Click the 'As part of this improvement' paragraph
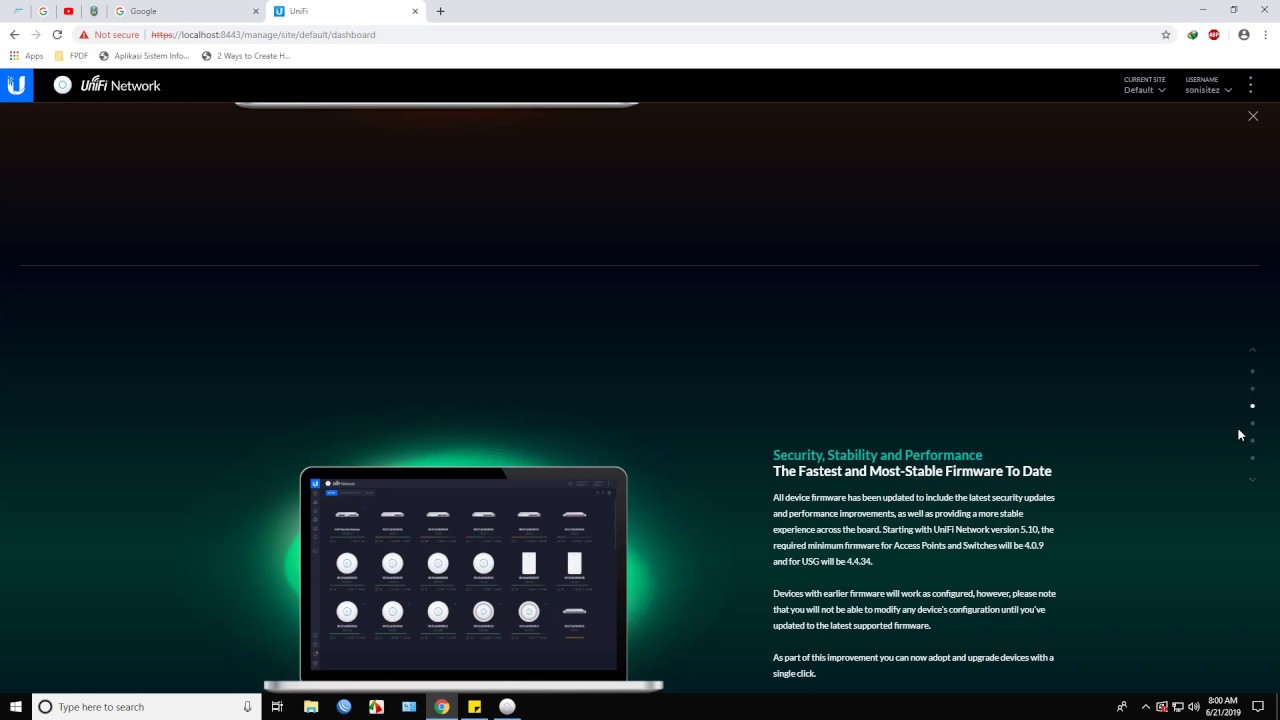 [913, 665]
